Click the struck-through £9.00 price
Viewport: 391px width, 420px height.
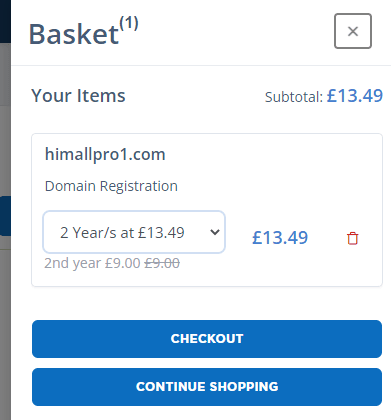[x=162, y=263]
